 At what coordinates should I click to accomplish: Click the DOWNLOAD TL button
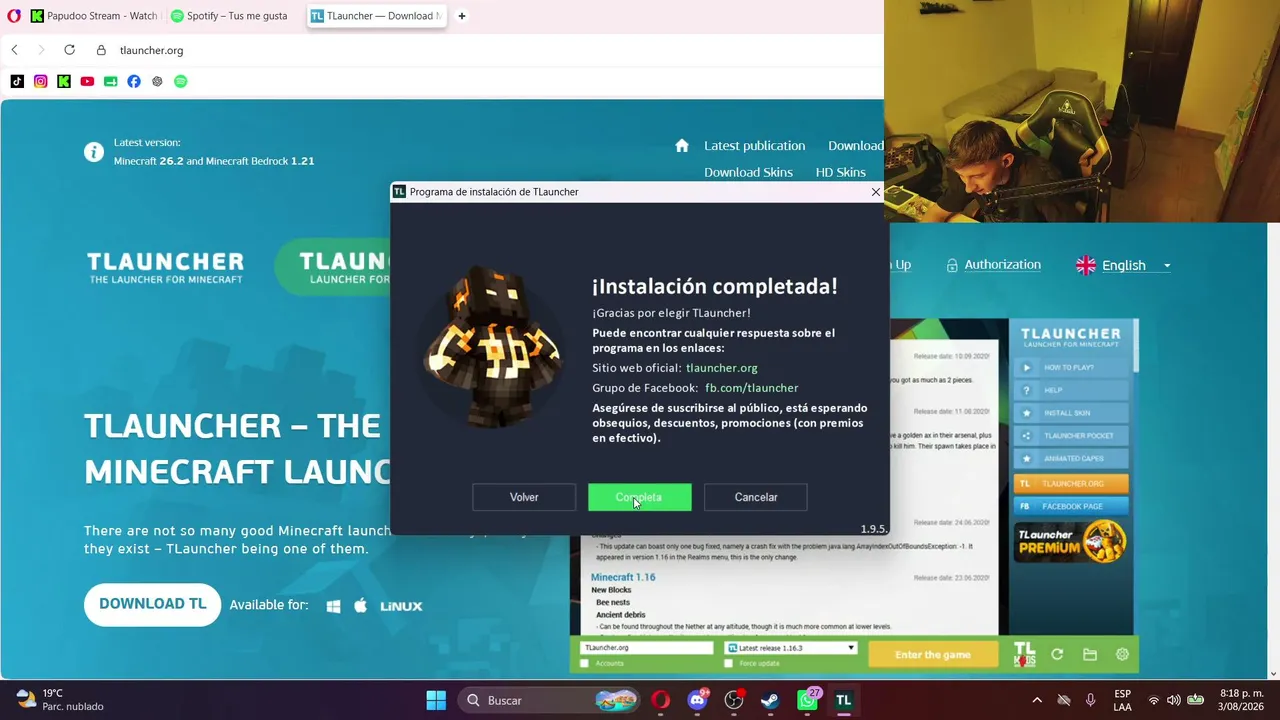152,604
